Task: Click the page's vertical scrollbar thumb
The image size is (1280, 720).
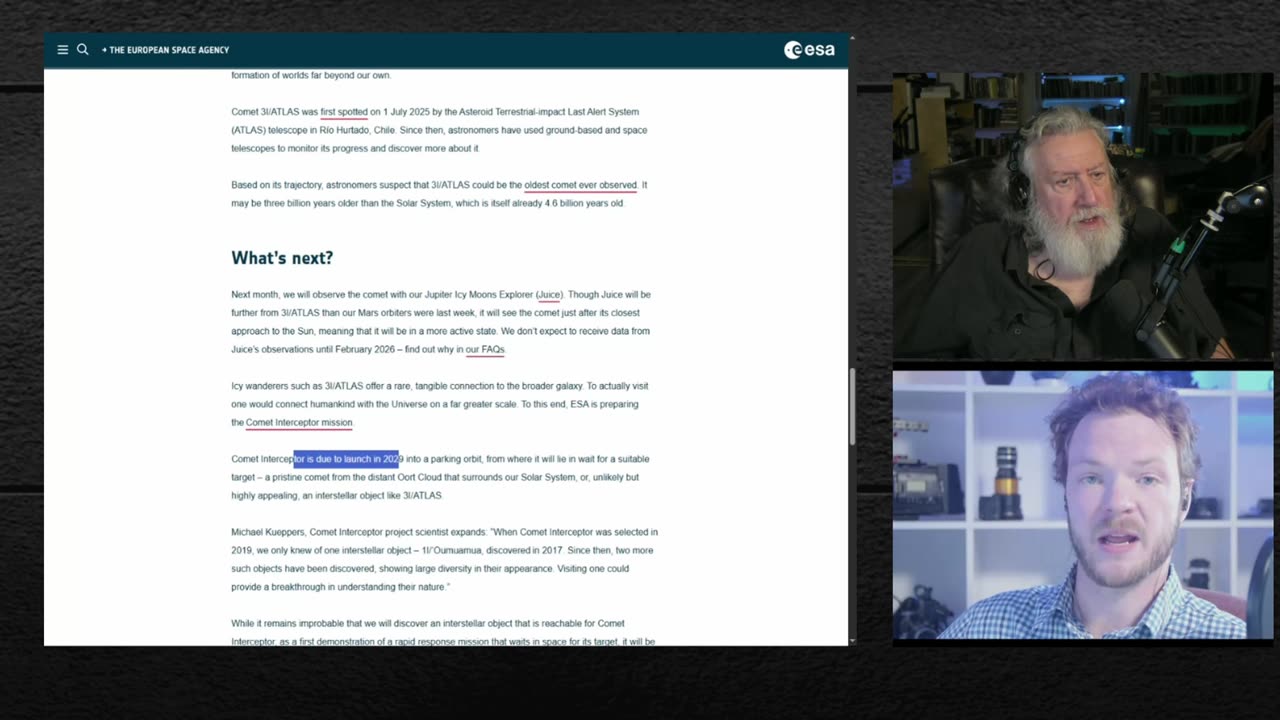Action: tap(852, 405)
